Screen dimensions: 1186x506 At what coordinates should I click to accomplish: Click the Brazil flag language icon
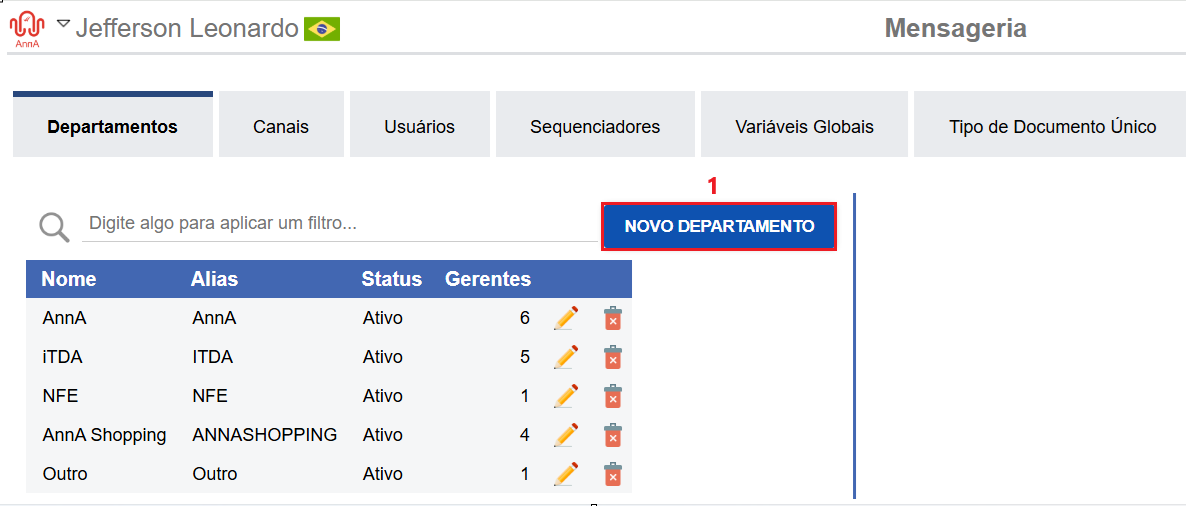click(321, 29)
